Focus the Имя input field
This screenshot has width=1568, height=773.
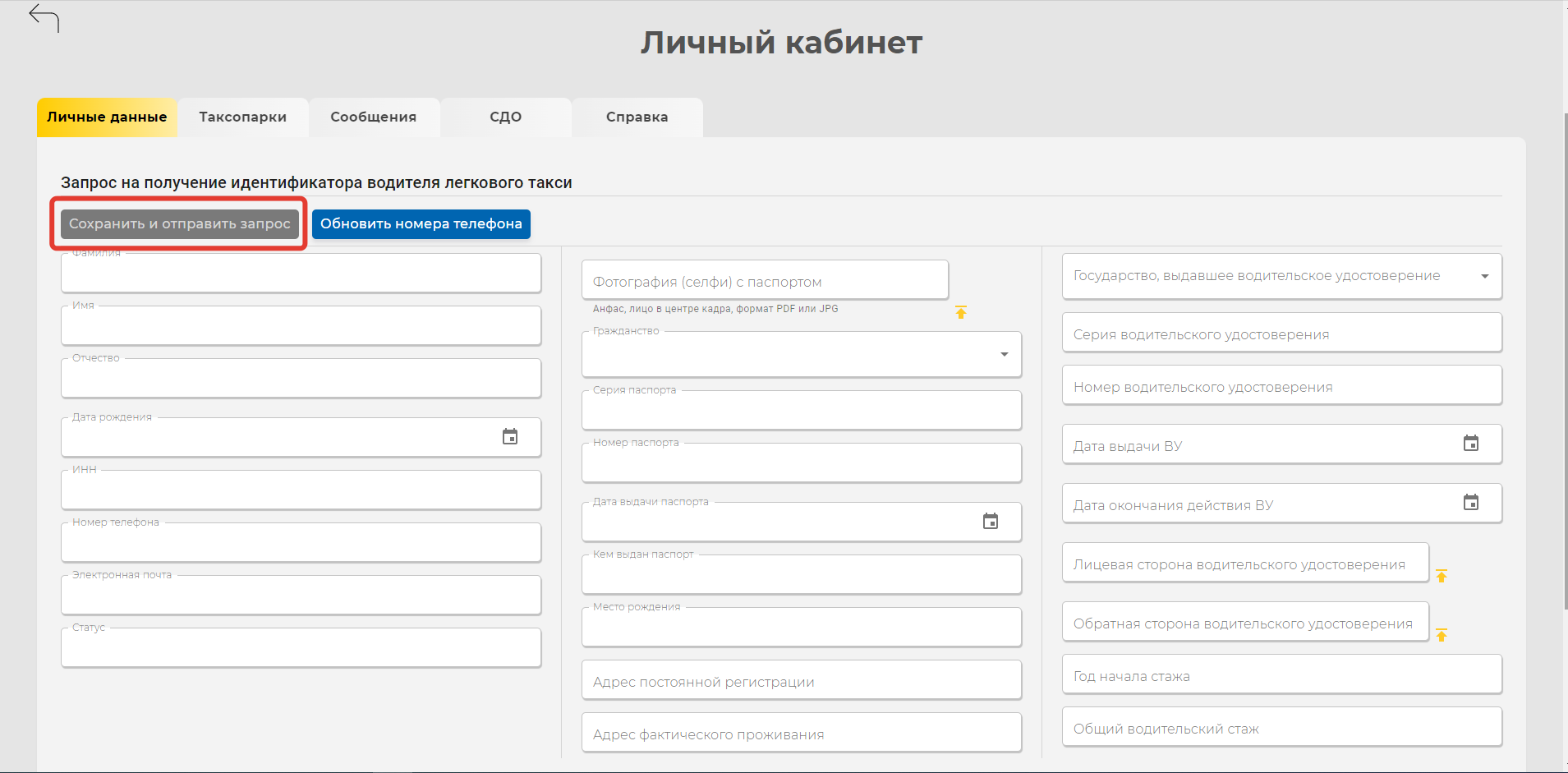click(301, 325)
